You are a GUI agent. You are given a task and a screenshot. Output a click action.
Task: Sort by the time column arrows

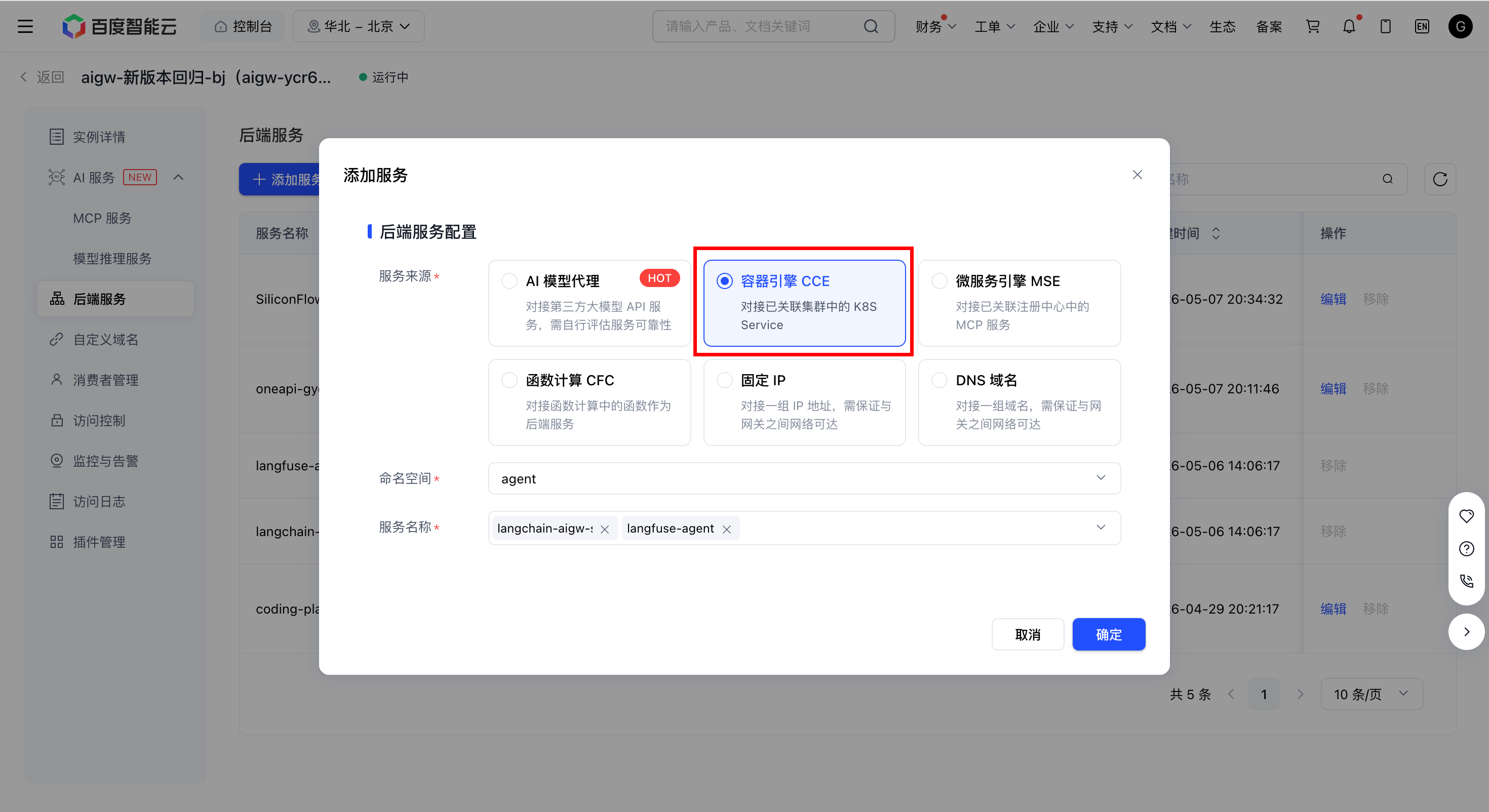[x=1216, y=233]
